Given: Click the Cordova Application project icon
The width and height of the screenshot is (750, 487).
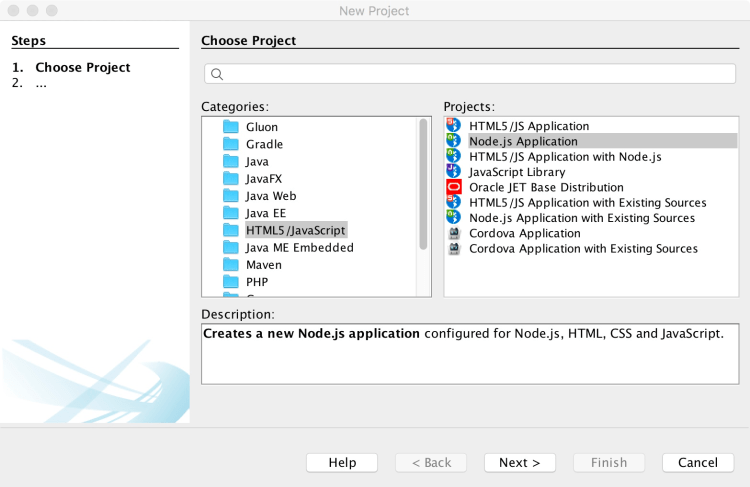Looking at the screenshot, I should click(454, 233).
